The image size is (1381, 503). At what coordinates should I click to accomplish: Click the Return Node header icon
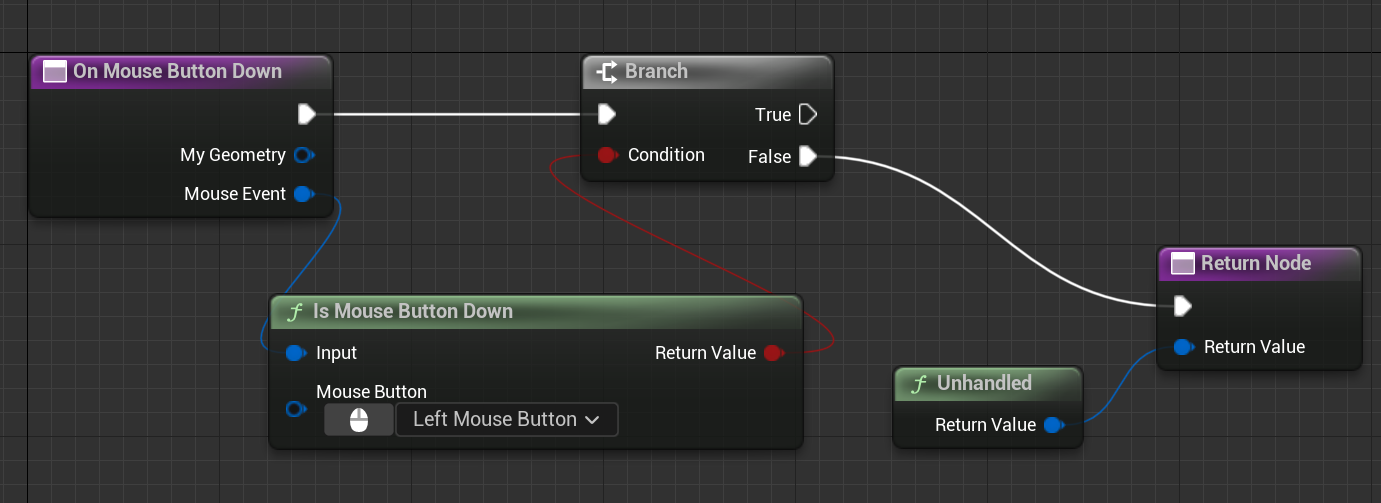click(x=1183, y=263)
